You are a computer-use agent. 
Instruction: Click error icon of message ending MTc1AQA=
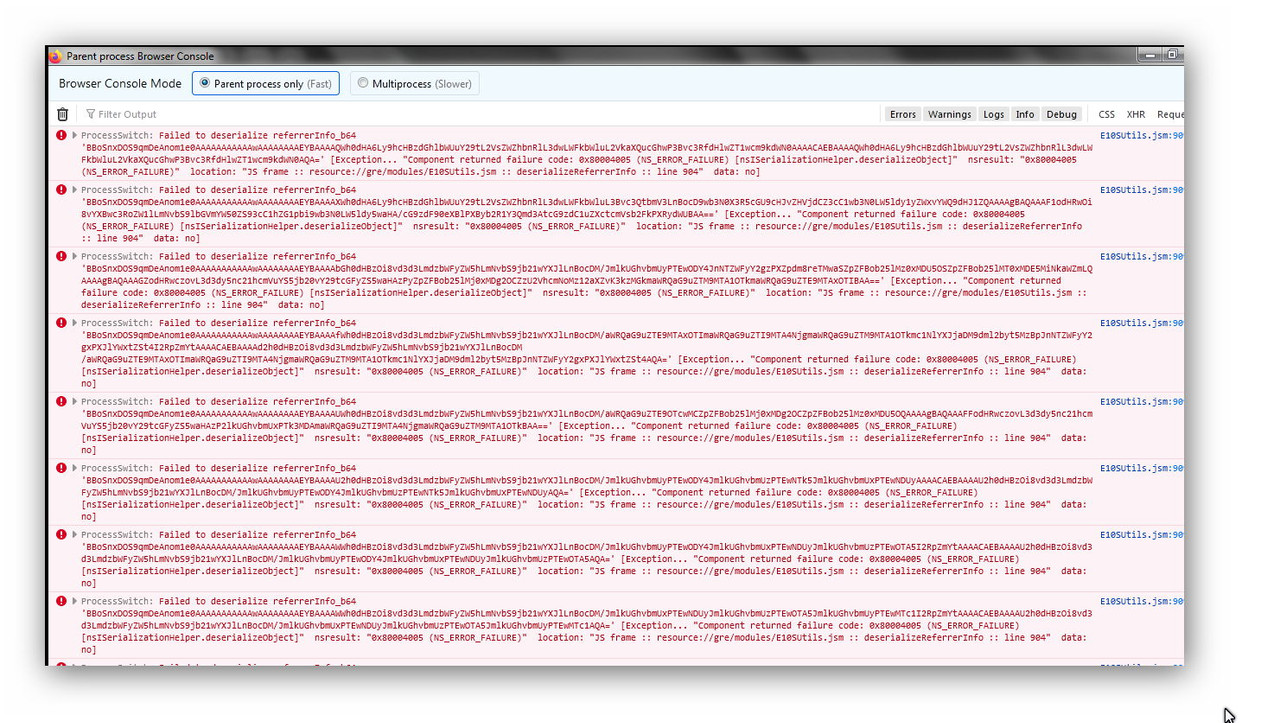click(x=62, y=602)
